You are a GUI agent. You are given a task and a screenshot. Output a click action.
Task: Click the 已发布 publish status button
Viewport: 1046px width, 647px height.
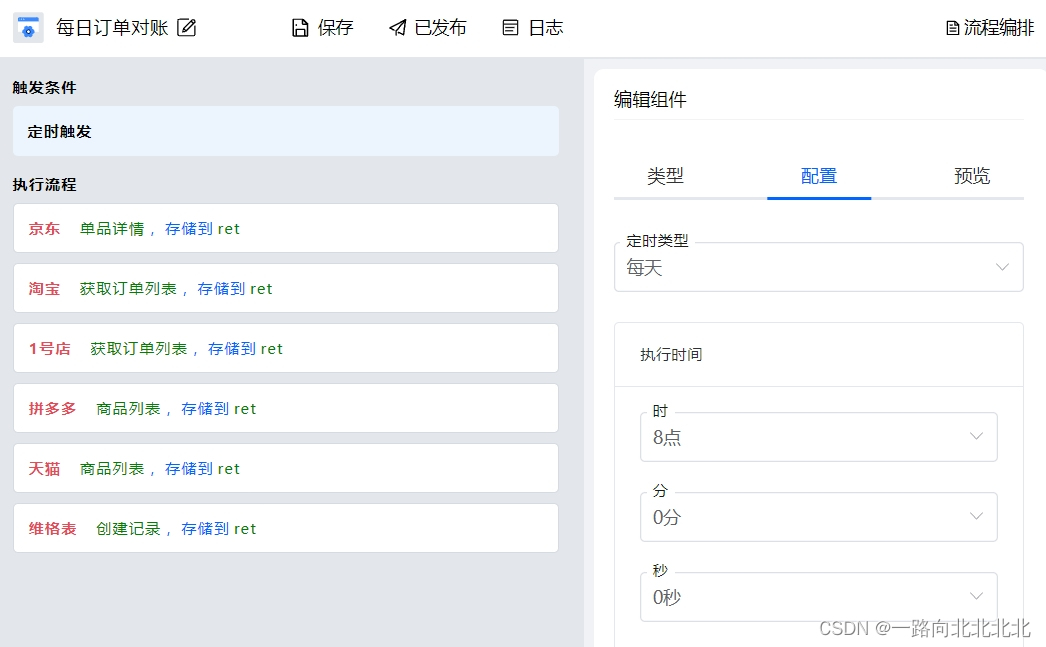pyautogui.click(x=428, y=28)
